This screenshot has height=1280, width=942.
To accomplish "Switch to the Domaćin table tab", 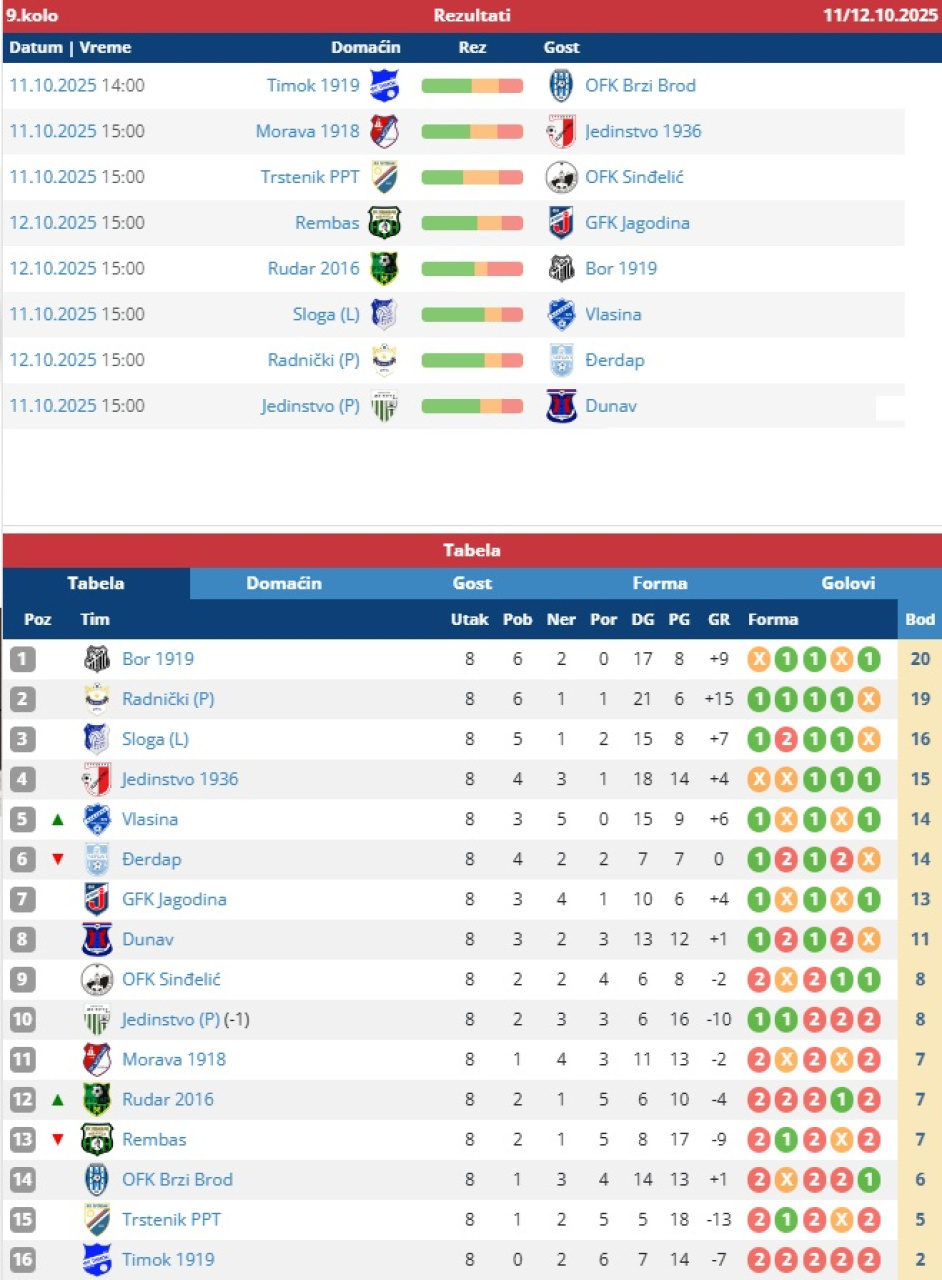I will point(284,583).
